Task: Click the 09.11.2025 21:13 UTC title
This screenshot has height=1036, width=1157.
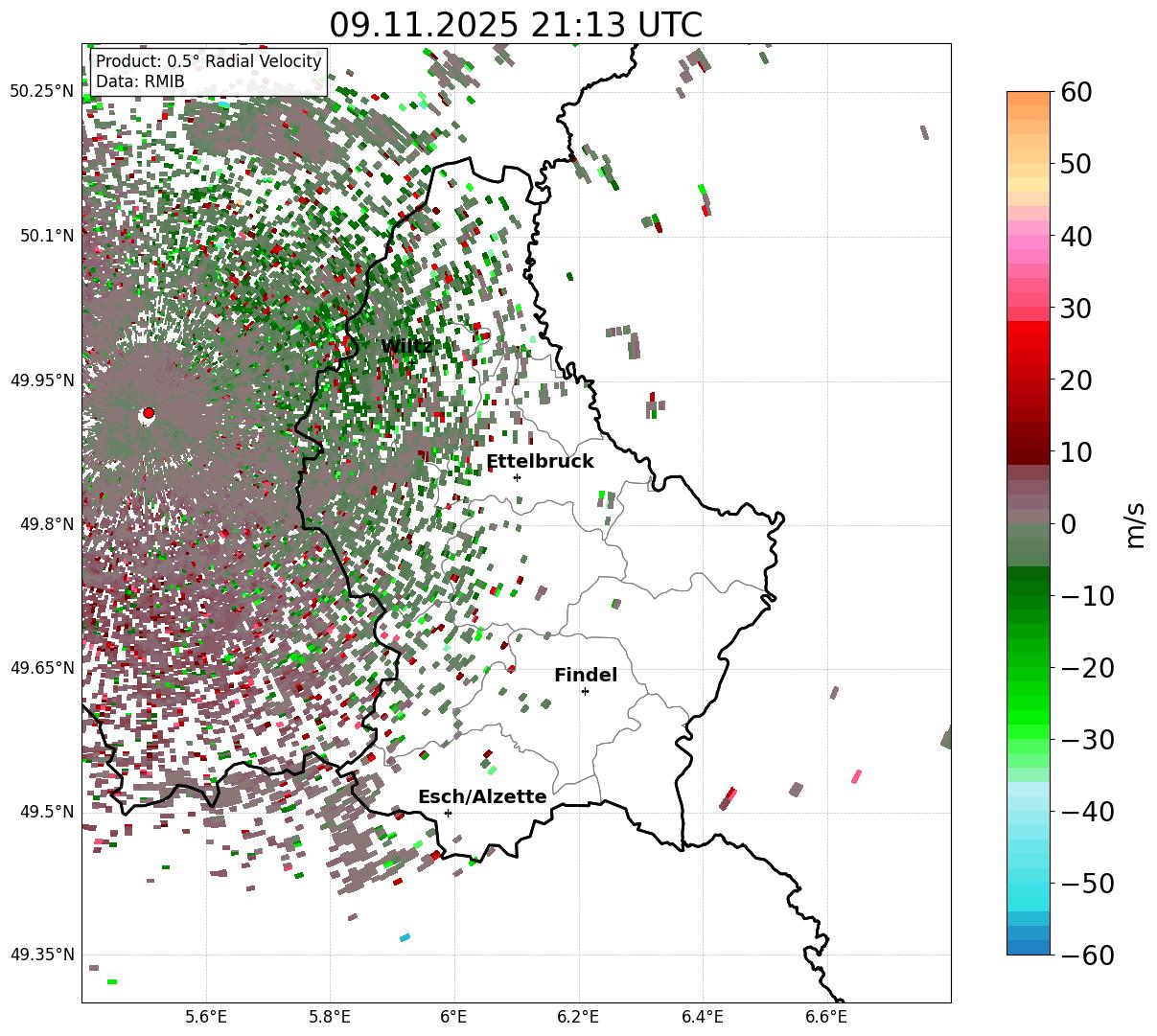Action: point(516,24)
